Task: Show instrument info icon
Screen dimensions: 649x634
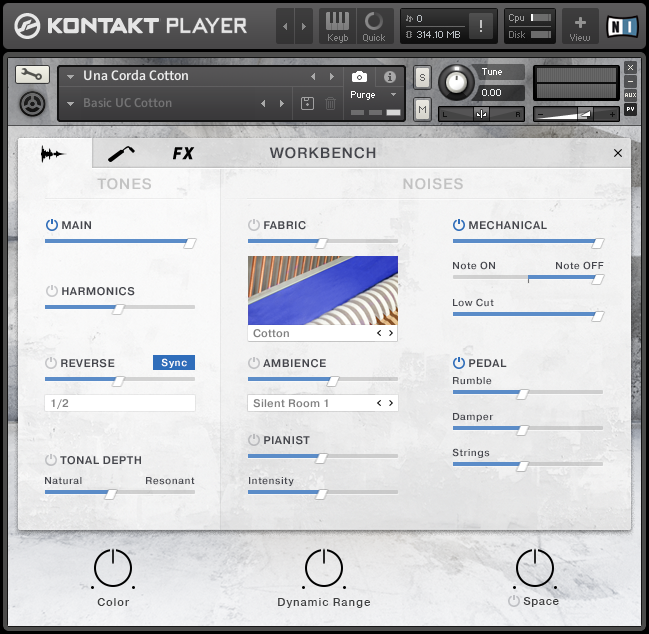Action: click(389, 77)
